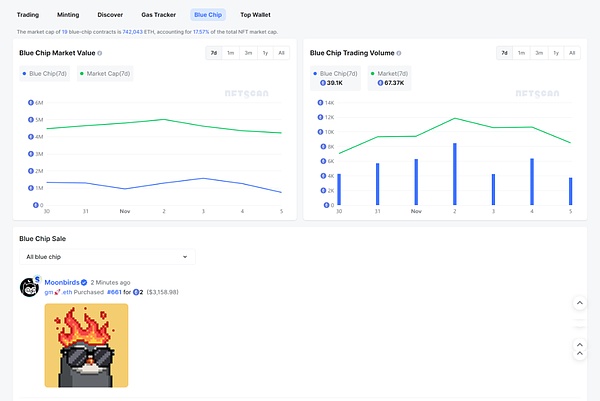The height and width of the screenshot is (401, 600).
Task: Open the flaming Moonbird NFT thumbnail
Action: coord(86,345)
